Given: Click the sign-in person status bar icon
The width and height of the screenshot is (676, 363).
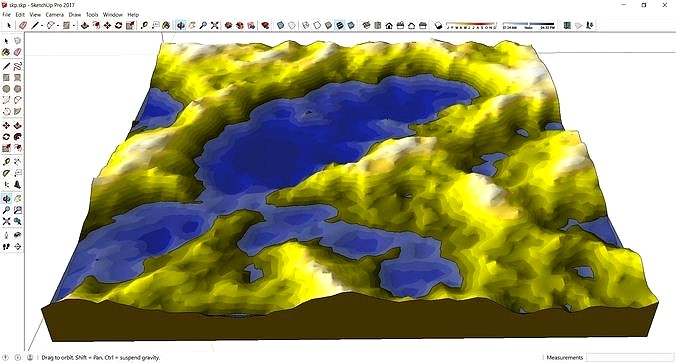Looking at the screenshot, I should (x=30, y=357).
